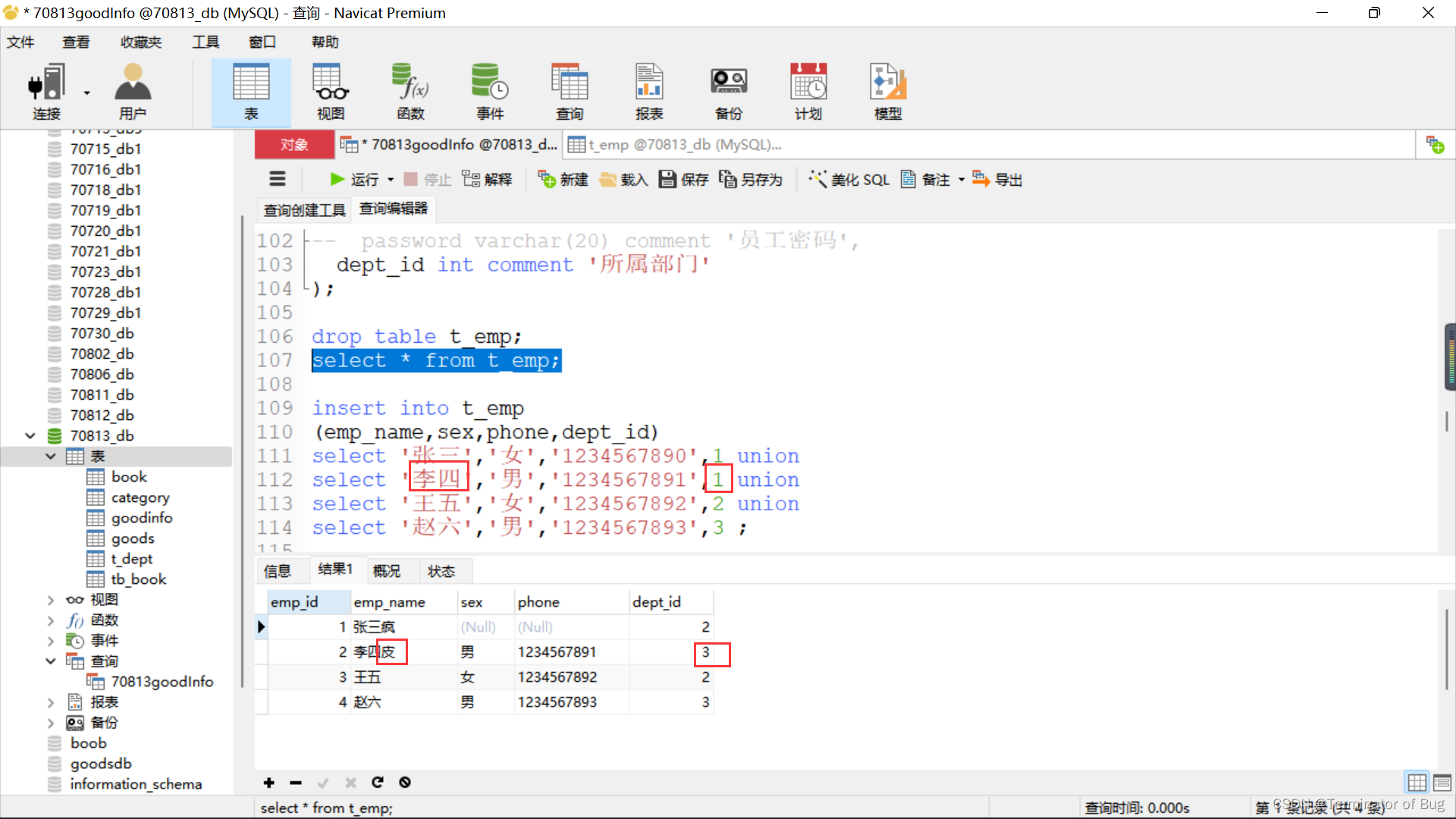This screenshot has height=819, width=1456.
Task: Open the 运行 dropdown arrow
Action: [x=391, y=180]
